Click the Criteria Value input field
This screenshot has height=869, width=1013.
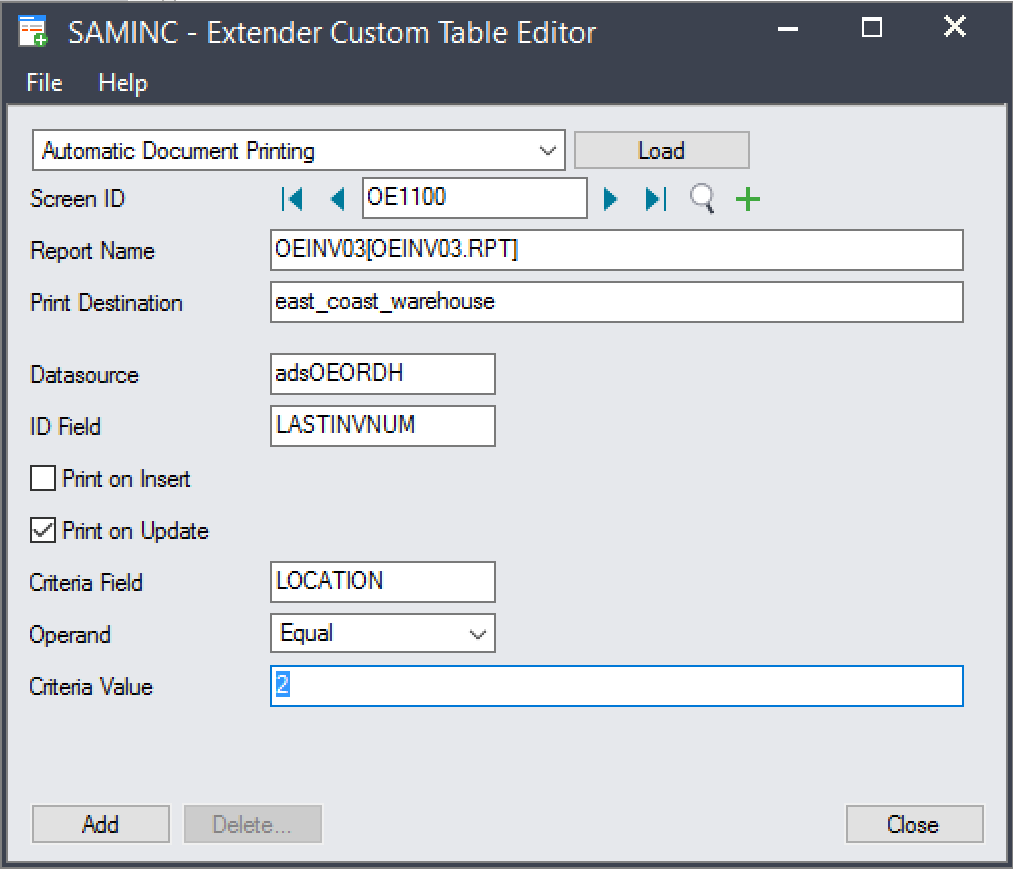pyautogui.click(x=617, y=686)
